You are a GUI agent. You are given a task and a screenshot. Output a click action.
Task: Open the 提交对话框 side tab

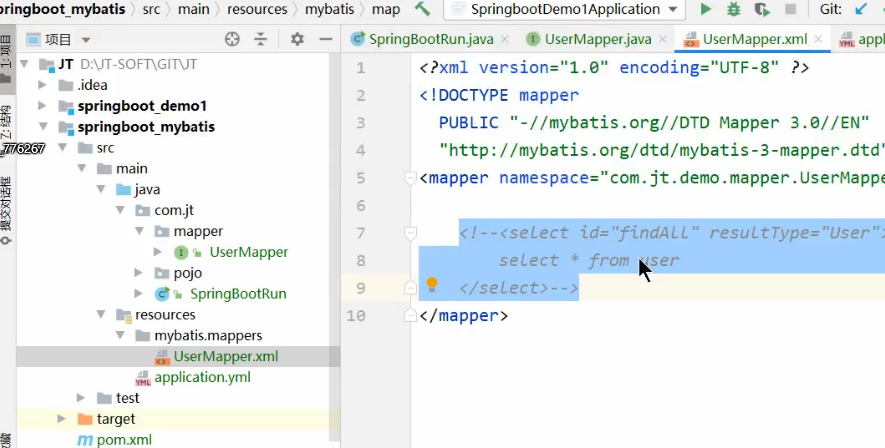7,210
